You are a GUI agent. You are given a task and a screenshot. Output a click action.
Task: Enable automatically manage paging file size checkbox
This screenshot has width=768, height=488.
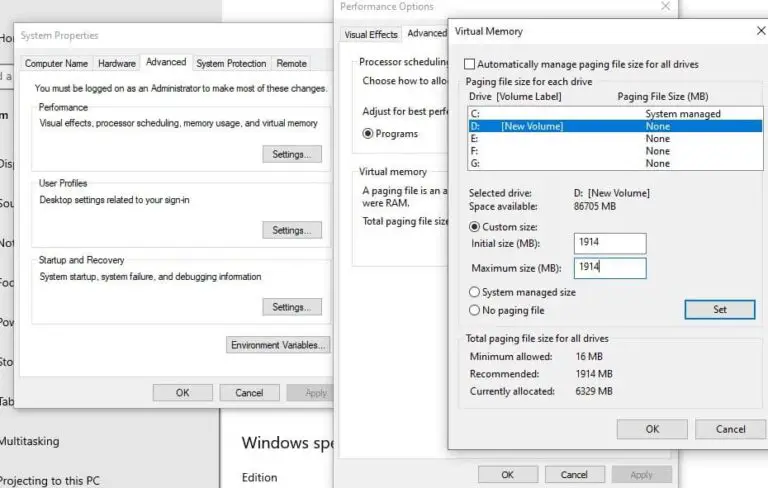[471, 64]
